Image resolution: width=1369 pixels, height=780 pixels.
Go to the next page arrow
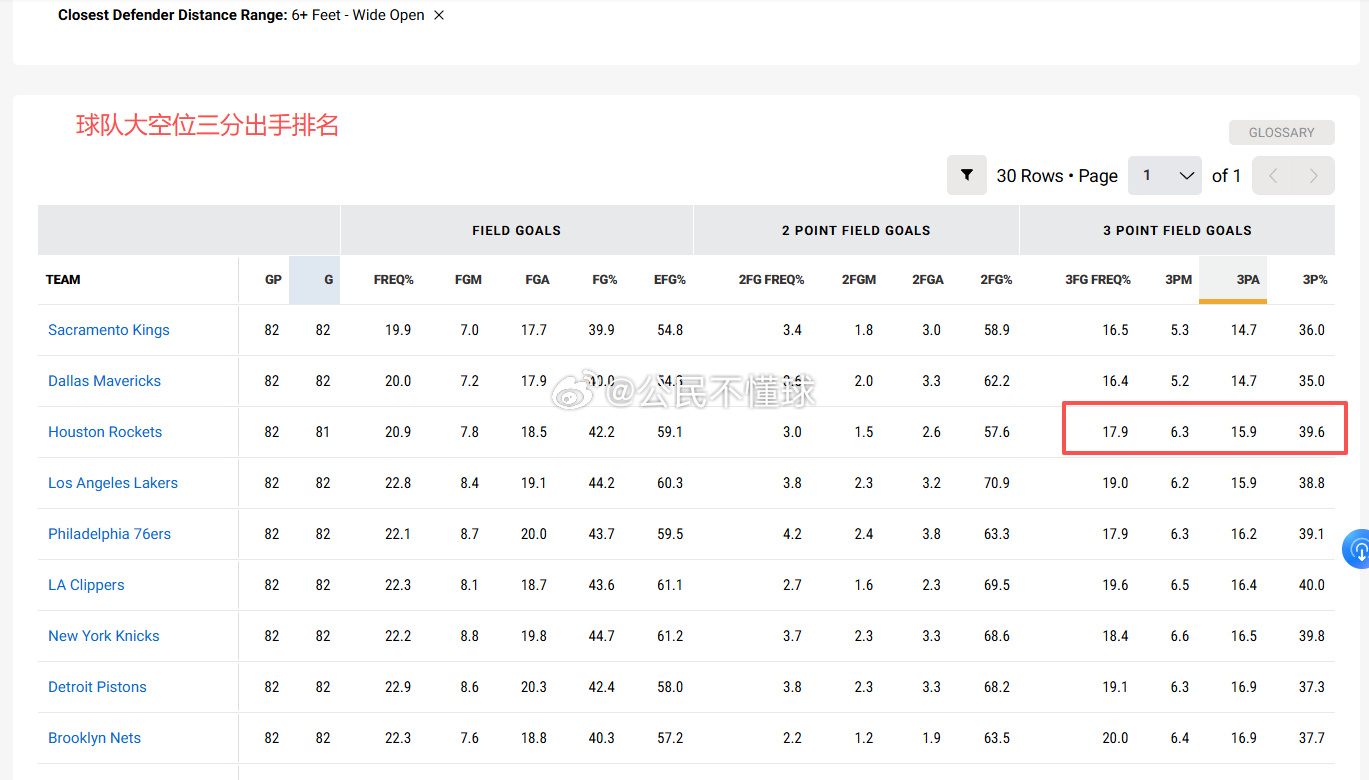click(x=1314, y=176)
